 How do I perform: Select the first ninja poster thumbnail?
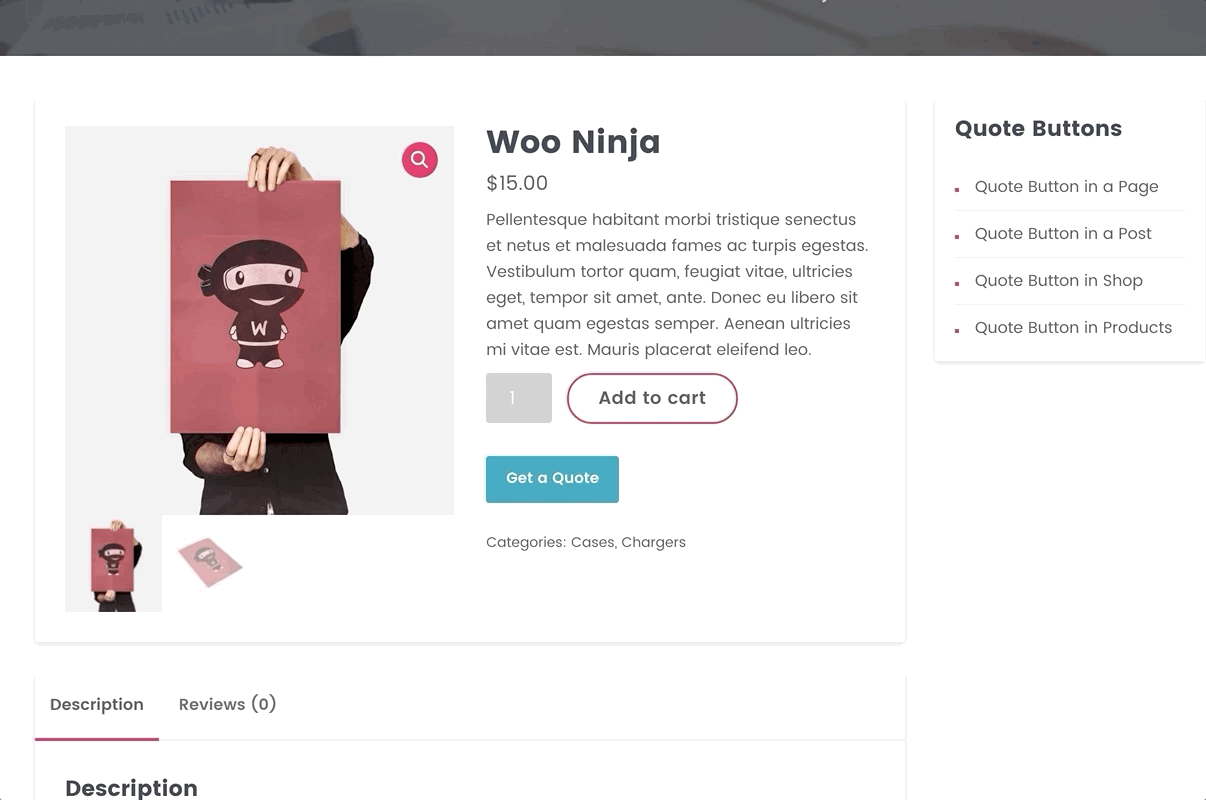[113, 563]
